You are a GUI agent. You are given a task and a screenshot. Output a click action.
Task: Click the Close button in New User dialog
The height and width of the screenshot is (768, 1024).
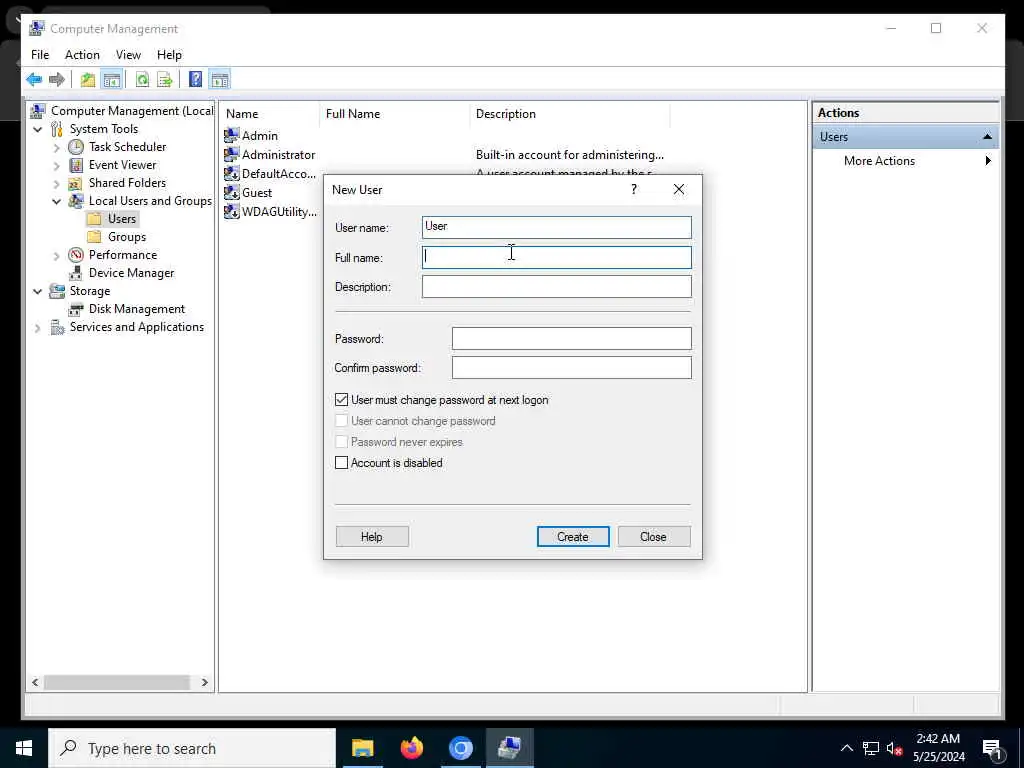pyautogui.click(x=653, y=537)
